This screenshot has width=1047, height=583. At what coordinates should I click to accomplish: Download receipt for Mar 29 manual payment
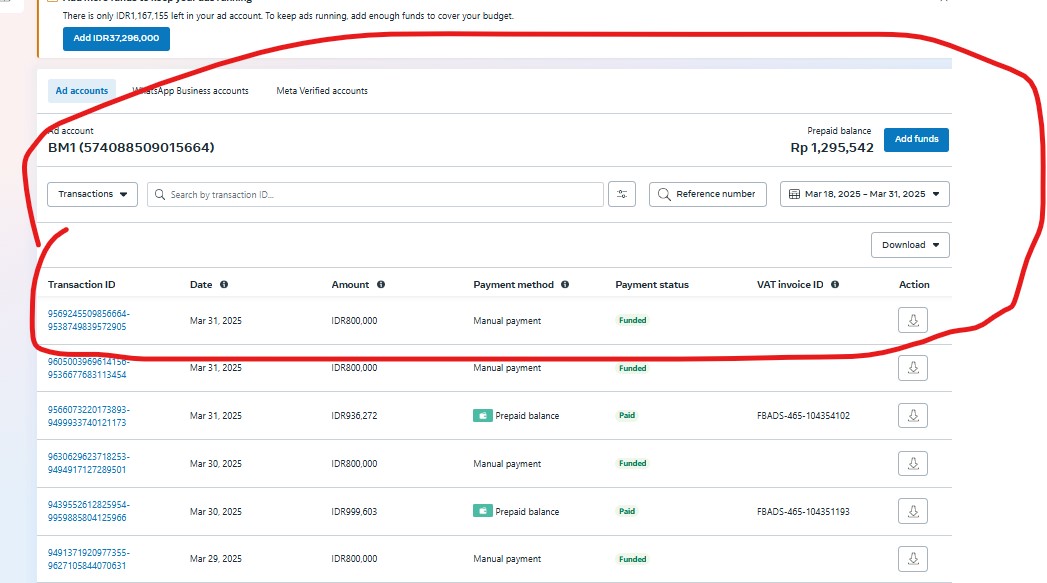[x=912, y=560]
